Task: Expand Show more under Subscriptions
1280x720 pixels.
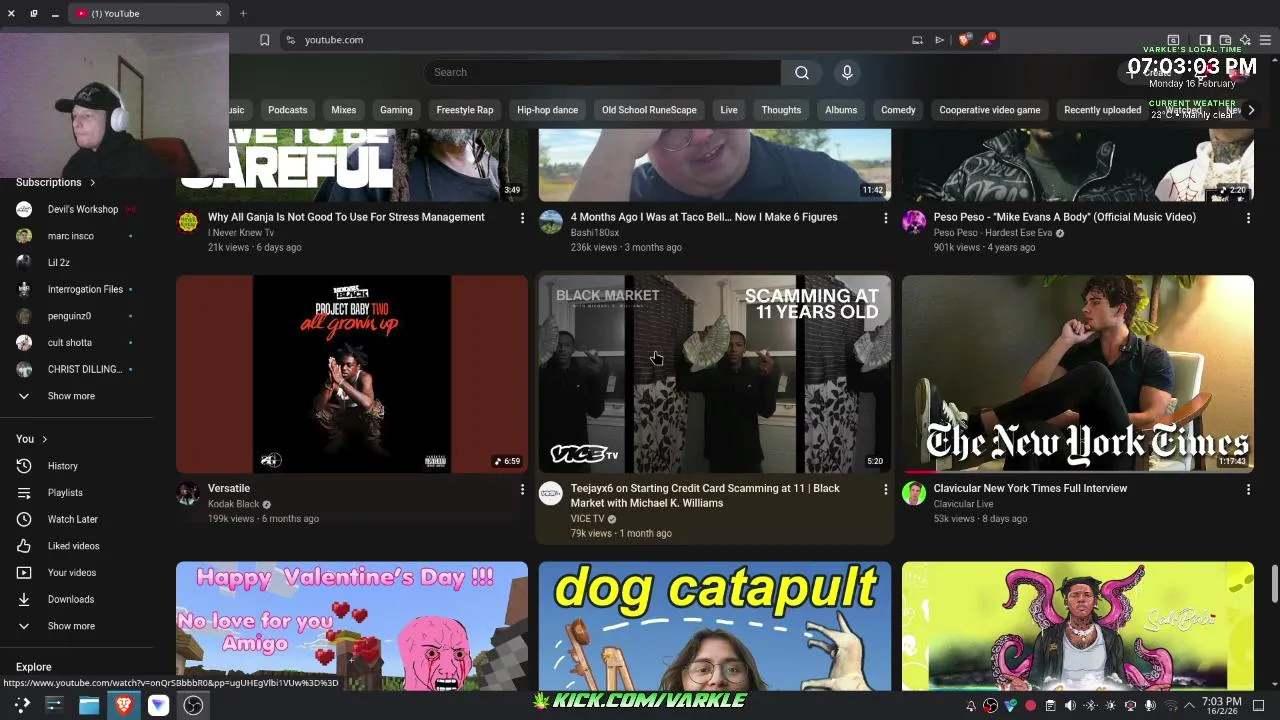Action: click(71, 396)
